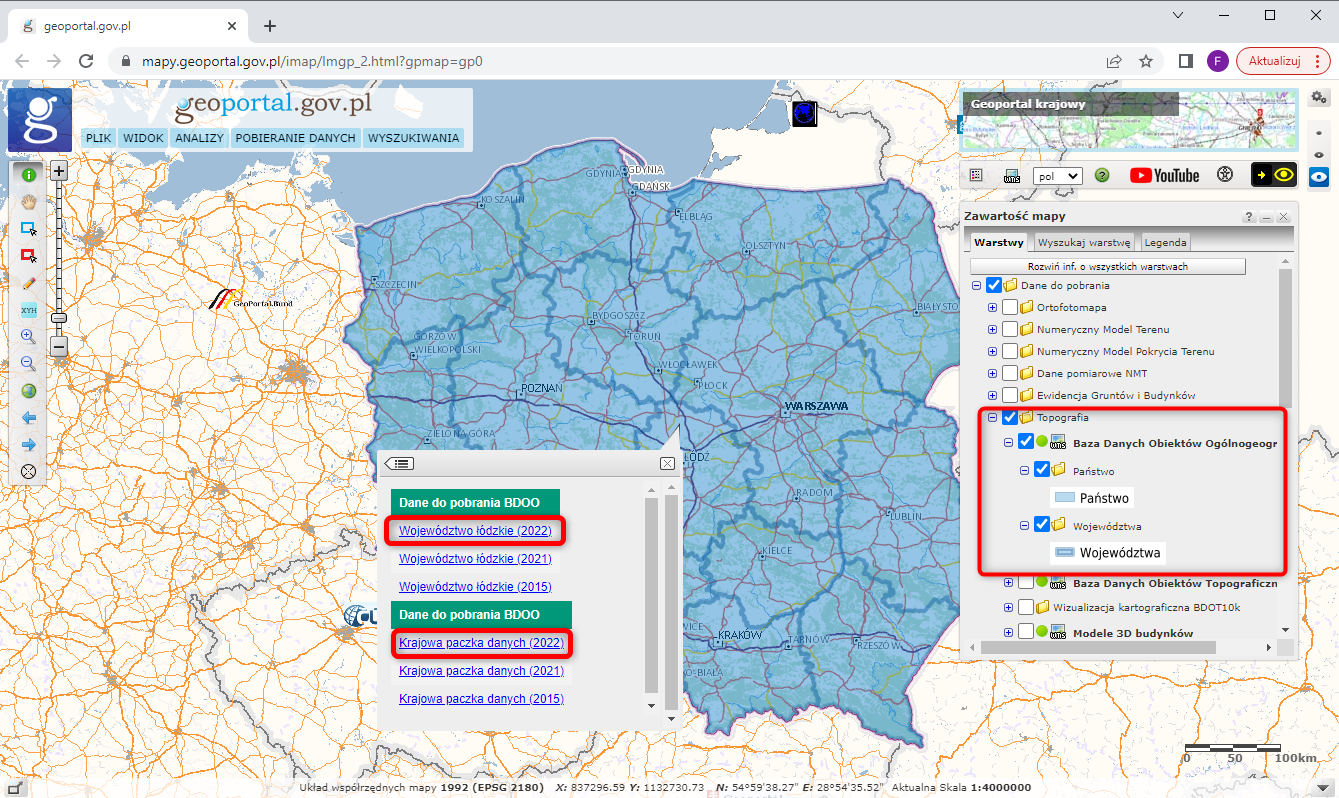Select the pan hand tool
The image size is (1339, 798).
[x=29, y=202]
